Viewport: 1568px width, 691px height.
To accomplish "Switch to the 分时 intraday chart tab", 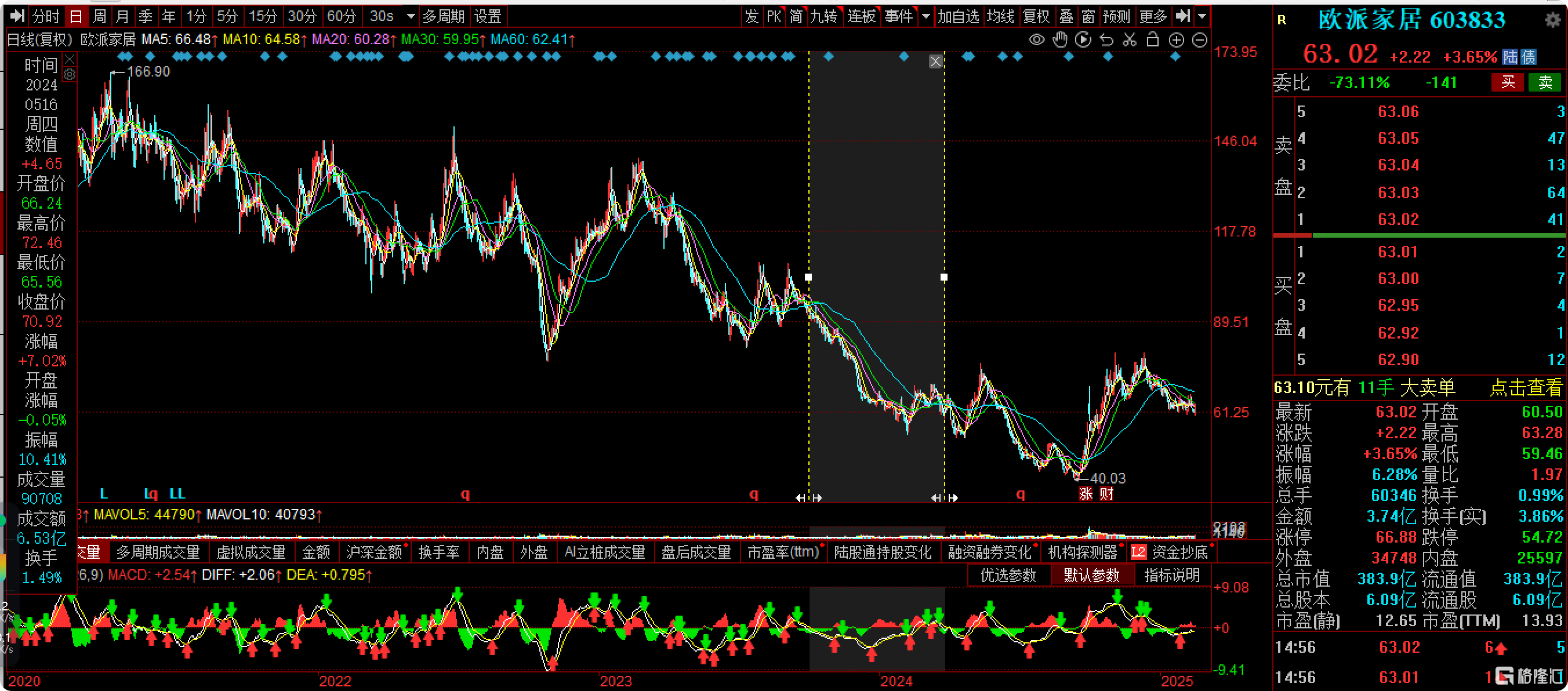I will 46,16.
